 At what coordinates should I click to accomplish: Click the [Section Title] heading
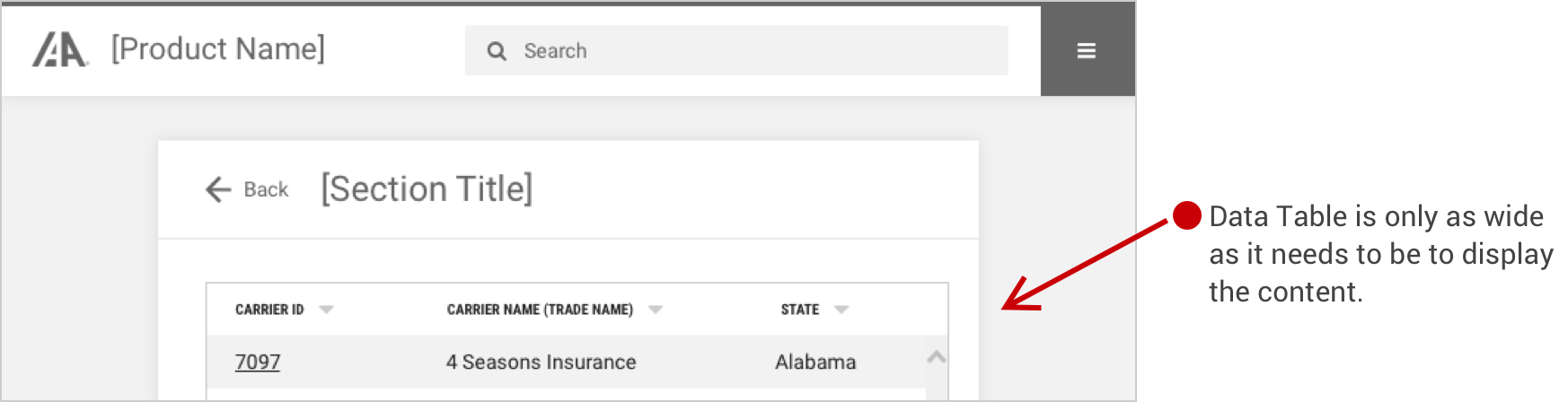point(427,188)
